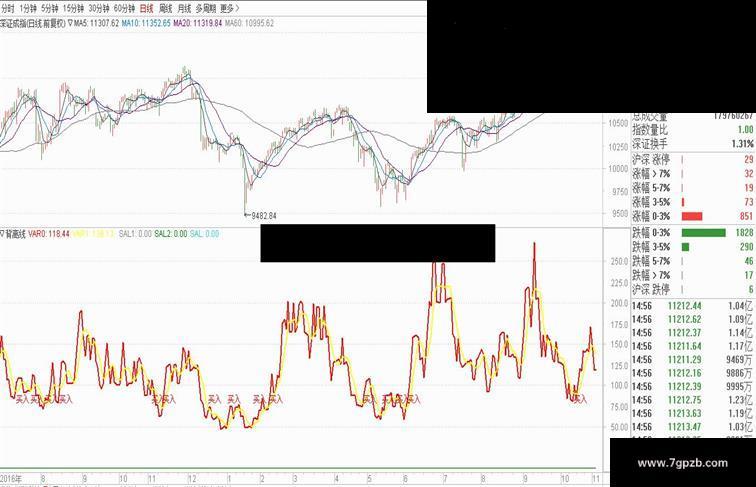The image size is (756, 487).
Task: Click the 跌幅 5-7% row showing 46
Action: click(x=692, y=261)
